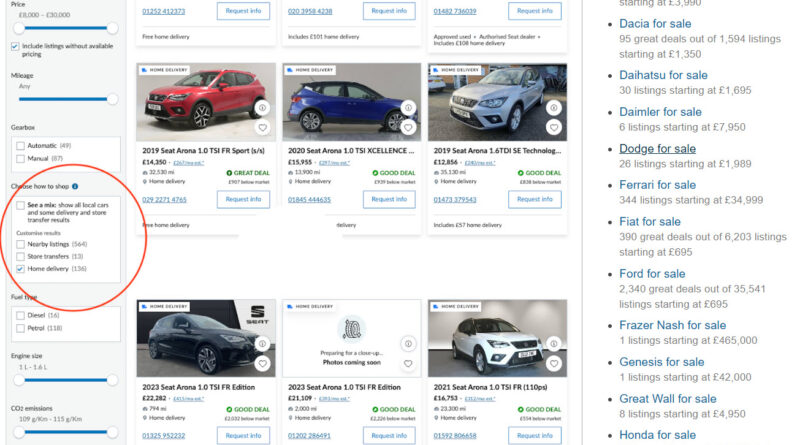This screenshot has height=445, width=800.
Task: Click the info icon beside 'Choose how to shop'
Action: coord(75,186)
